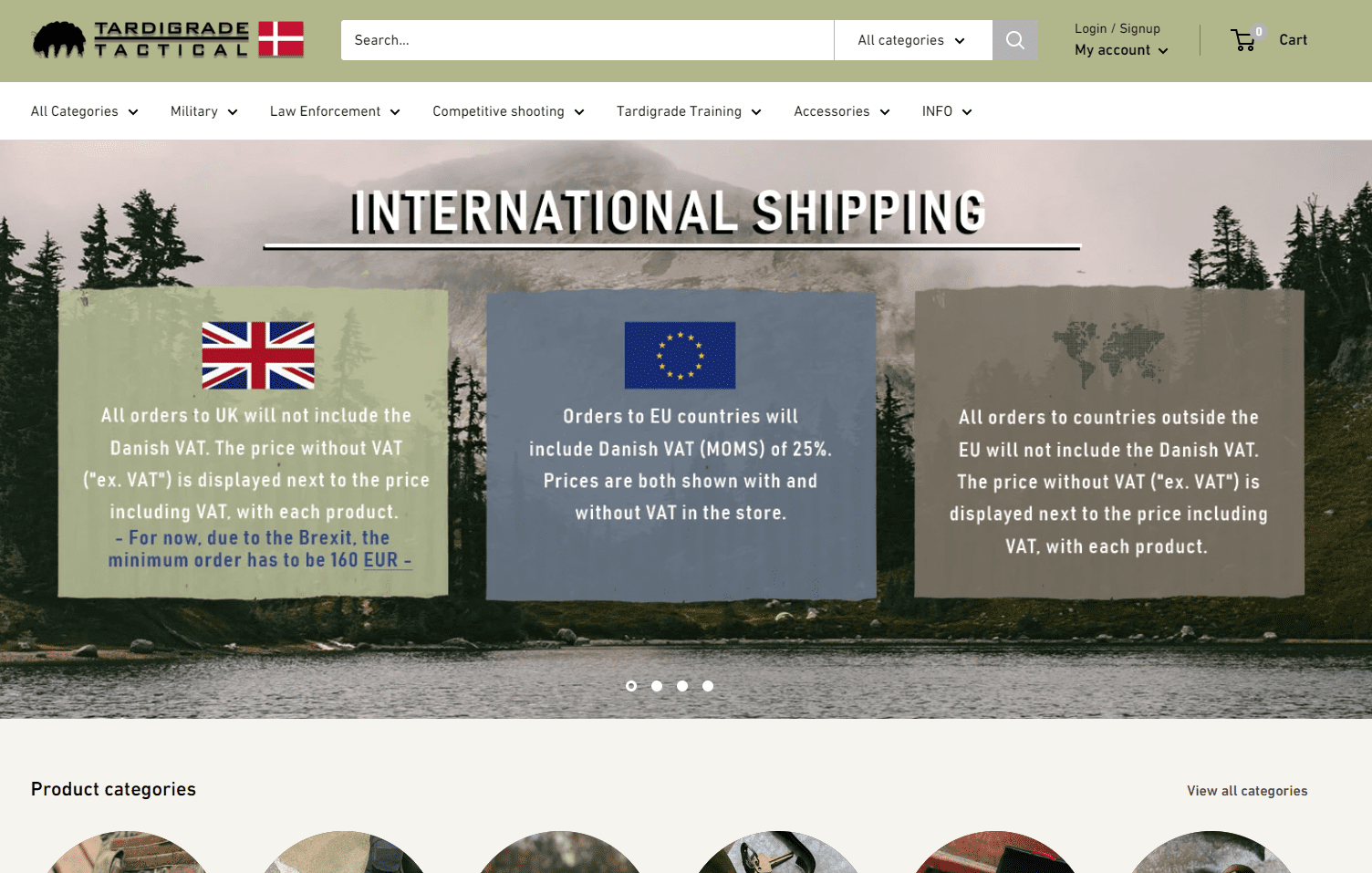Jump to the fourth carousel slide dot
The image size is (1372, 873).
[708, 686]
